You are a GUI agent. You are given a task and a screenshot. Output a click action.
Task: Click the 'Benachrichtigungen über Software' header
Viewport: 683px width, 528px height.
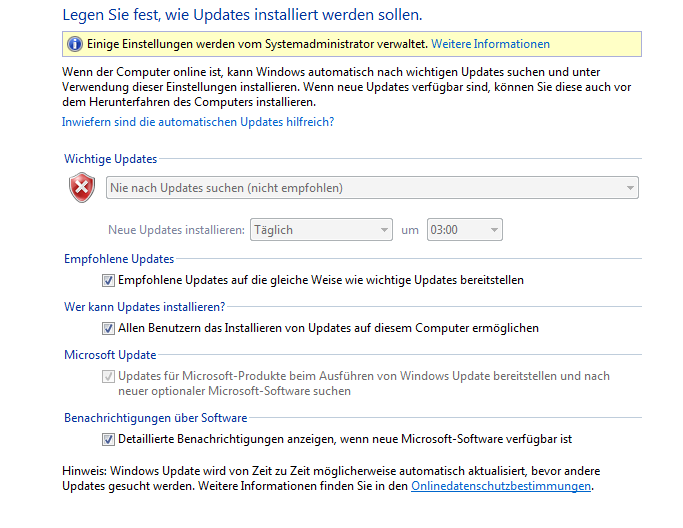click(x=156, y=418)
